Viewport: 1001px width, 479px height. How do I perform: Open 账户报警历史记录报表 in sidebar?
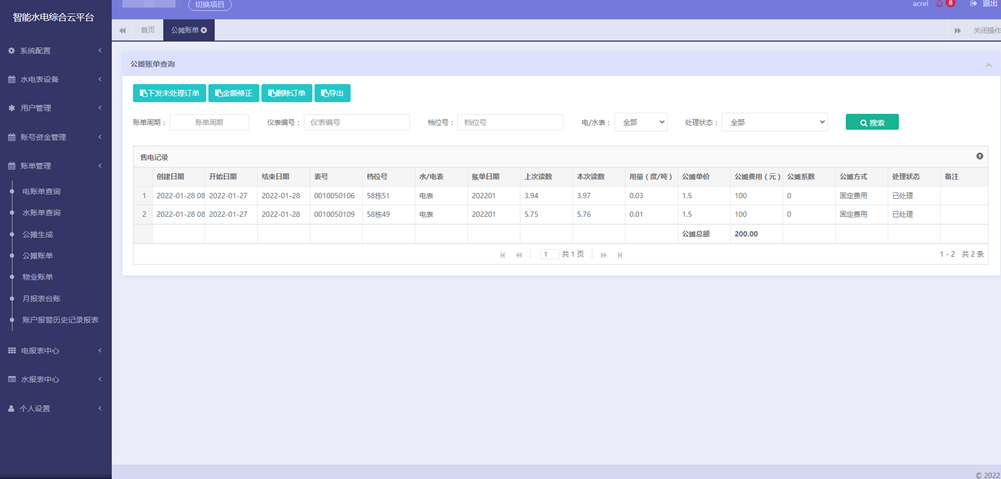coord(61,320)
